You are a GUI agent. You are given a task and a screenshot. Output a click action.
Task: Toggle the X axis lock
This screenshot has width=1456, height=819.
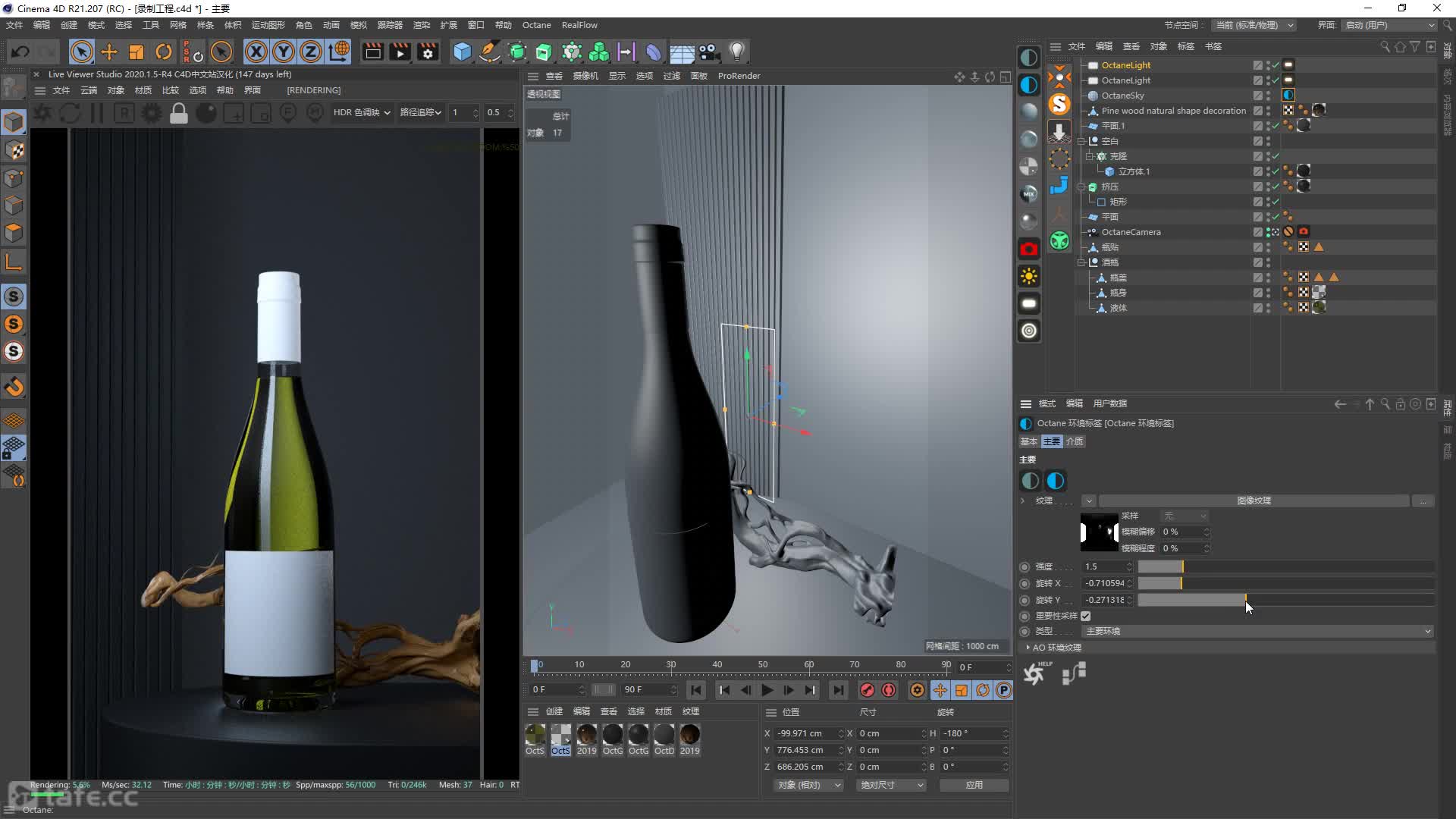pos(256,52)
